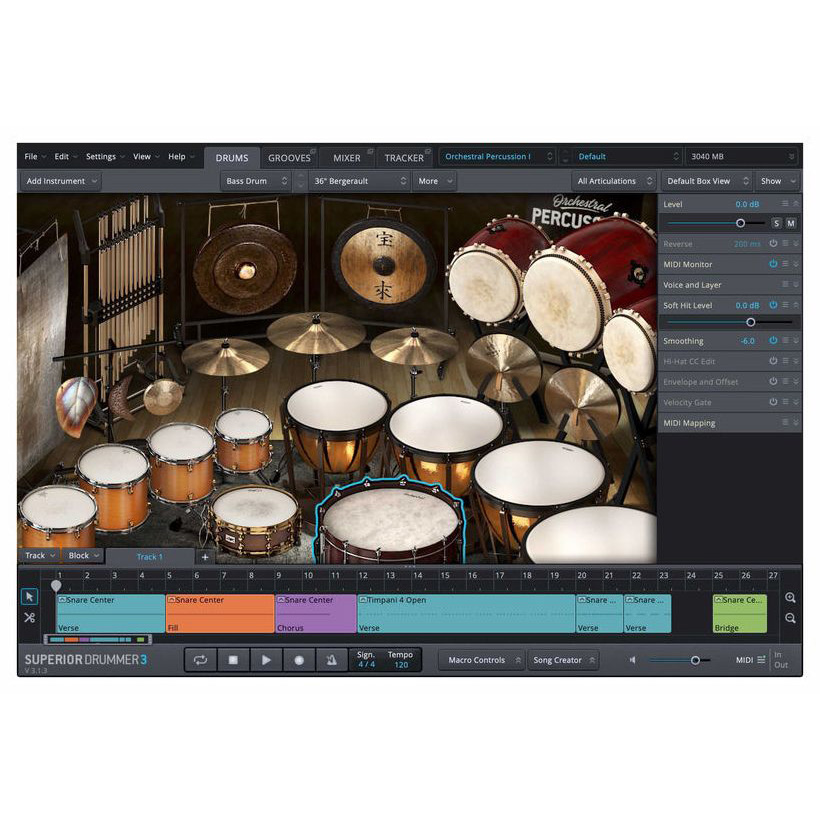Click the Level slider

coord(716,223)
